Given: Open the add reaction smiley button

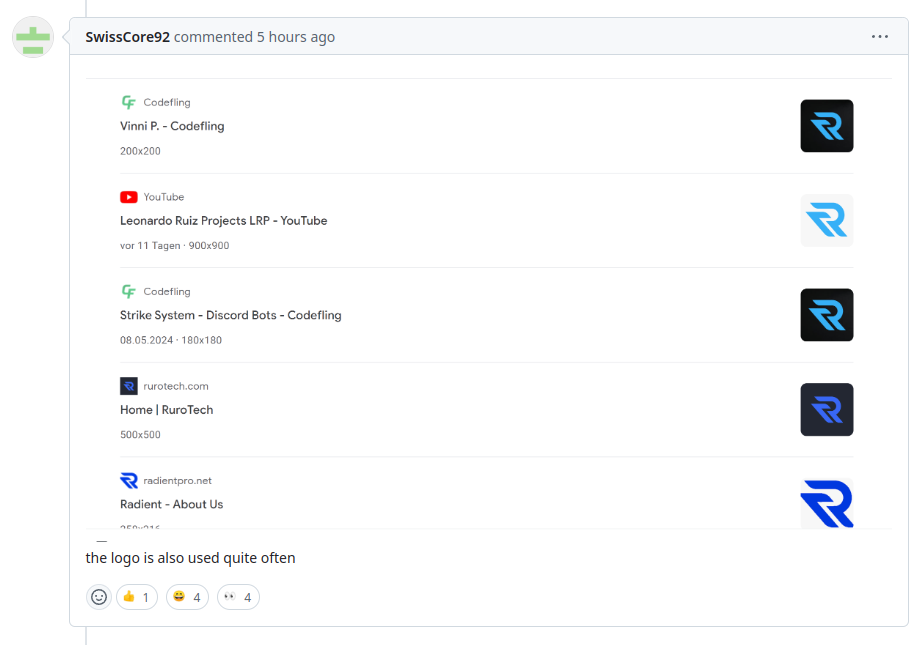Looking at the screenshot, I should point(99,597).
